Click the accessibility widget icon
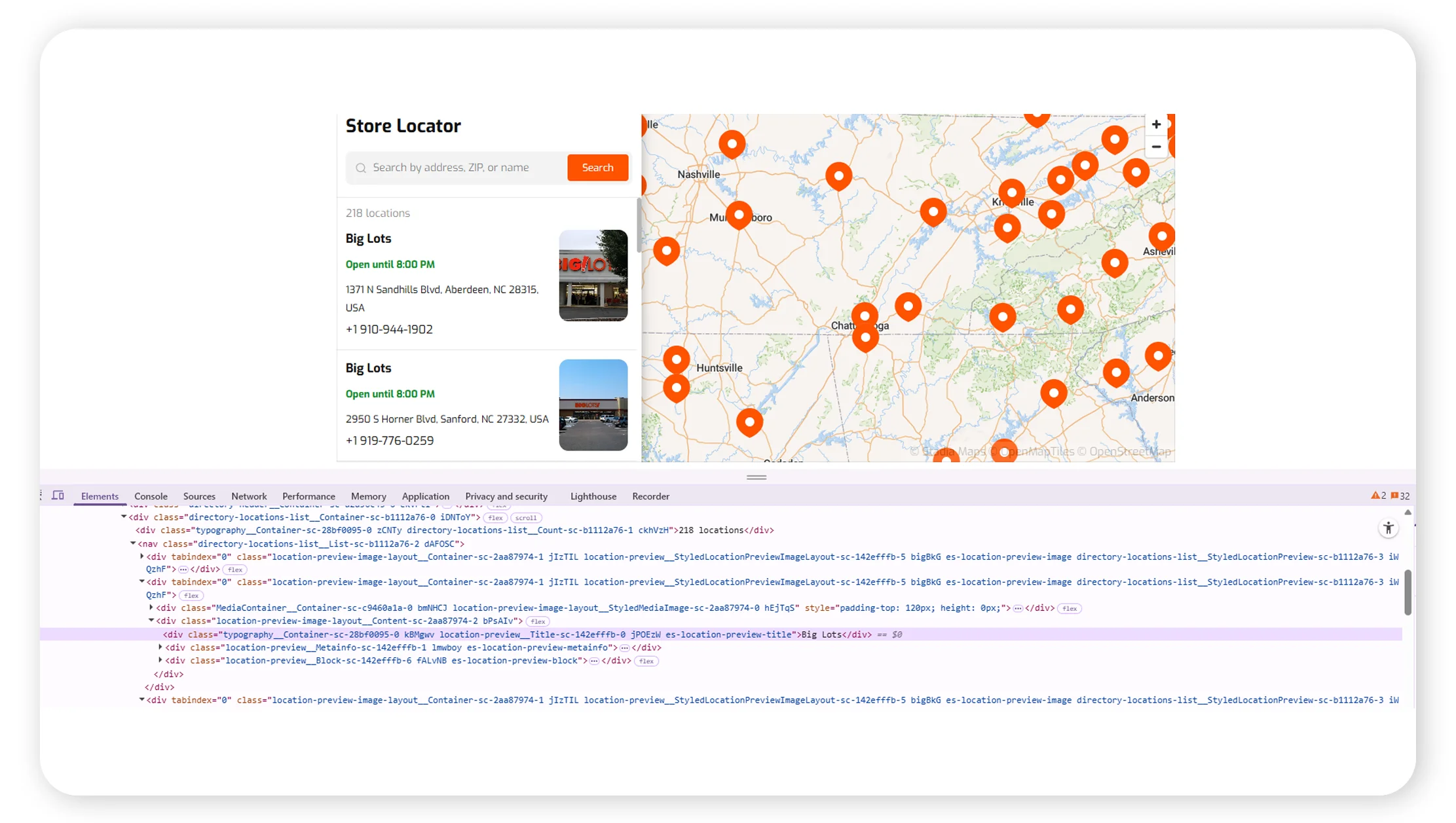 tap(1388, 528)
